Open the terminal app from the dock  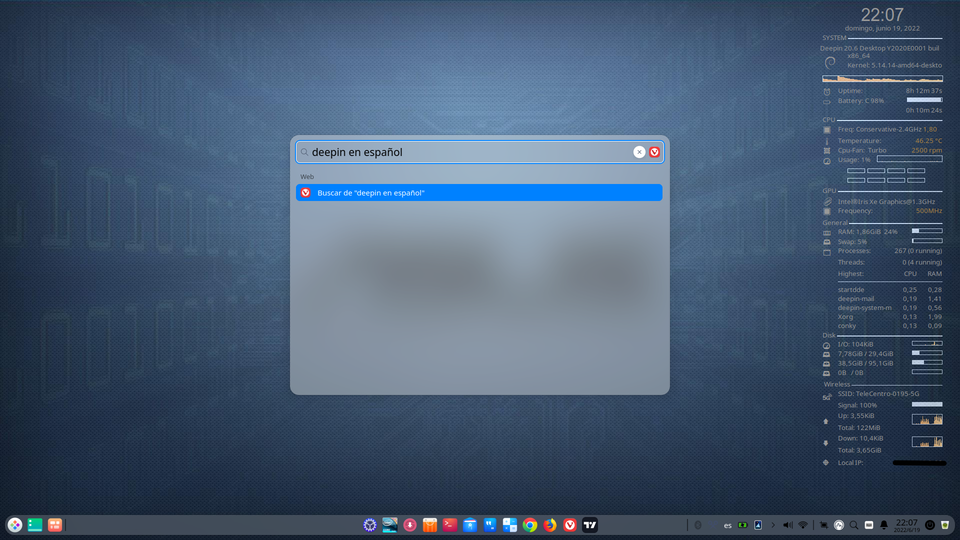coord(450,525)
